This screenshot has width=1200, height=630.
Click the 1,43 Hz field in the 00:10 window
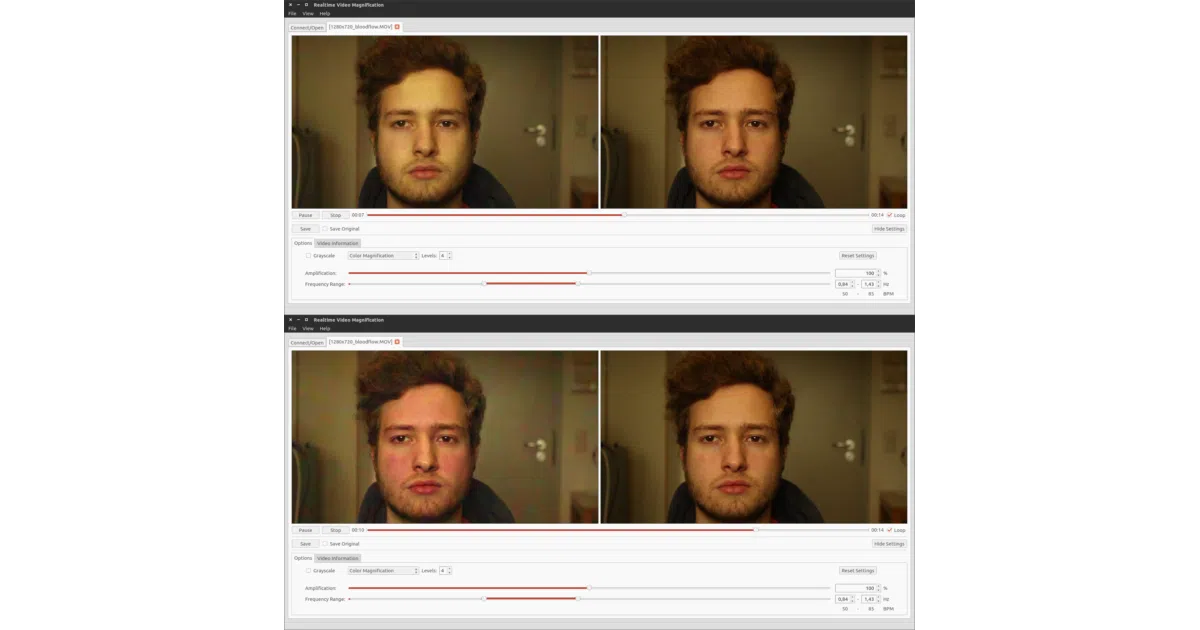[871, 599]
